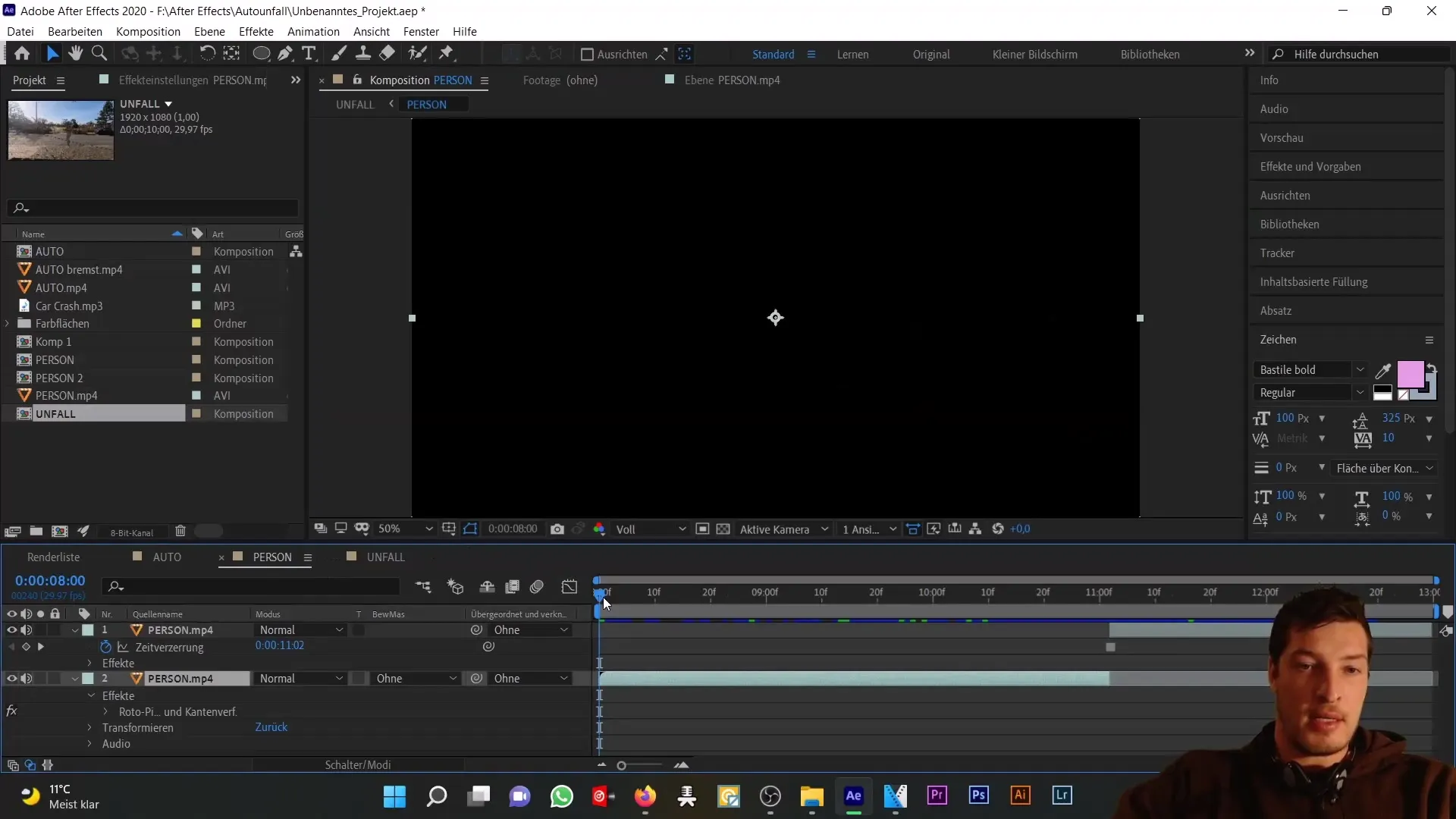Select the Clone Stamp tool
Screen dimensions: 1456x819
[363, 54]
